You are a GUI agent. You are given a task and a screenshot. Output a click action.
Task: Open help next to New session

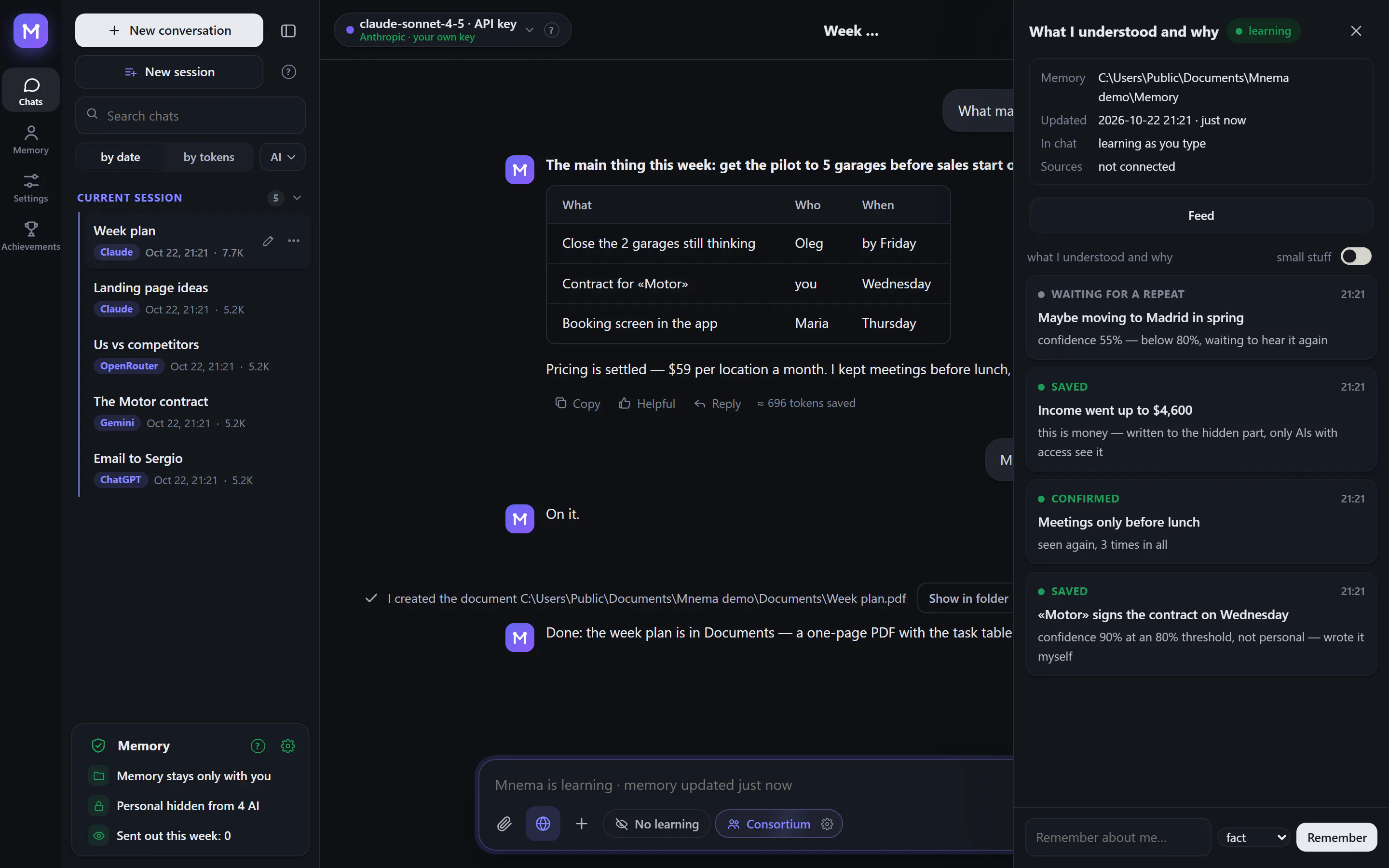tap(289, 72)
